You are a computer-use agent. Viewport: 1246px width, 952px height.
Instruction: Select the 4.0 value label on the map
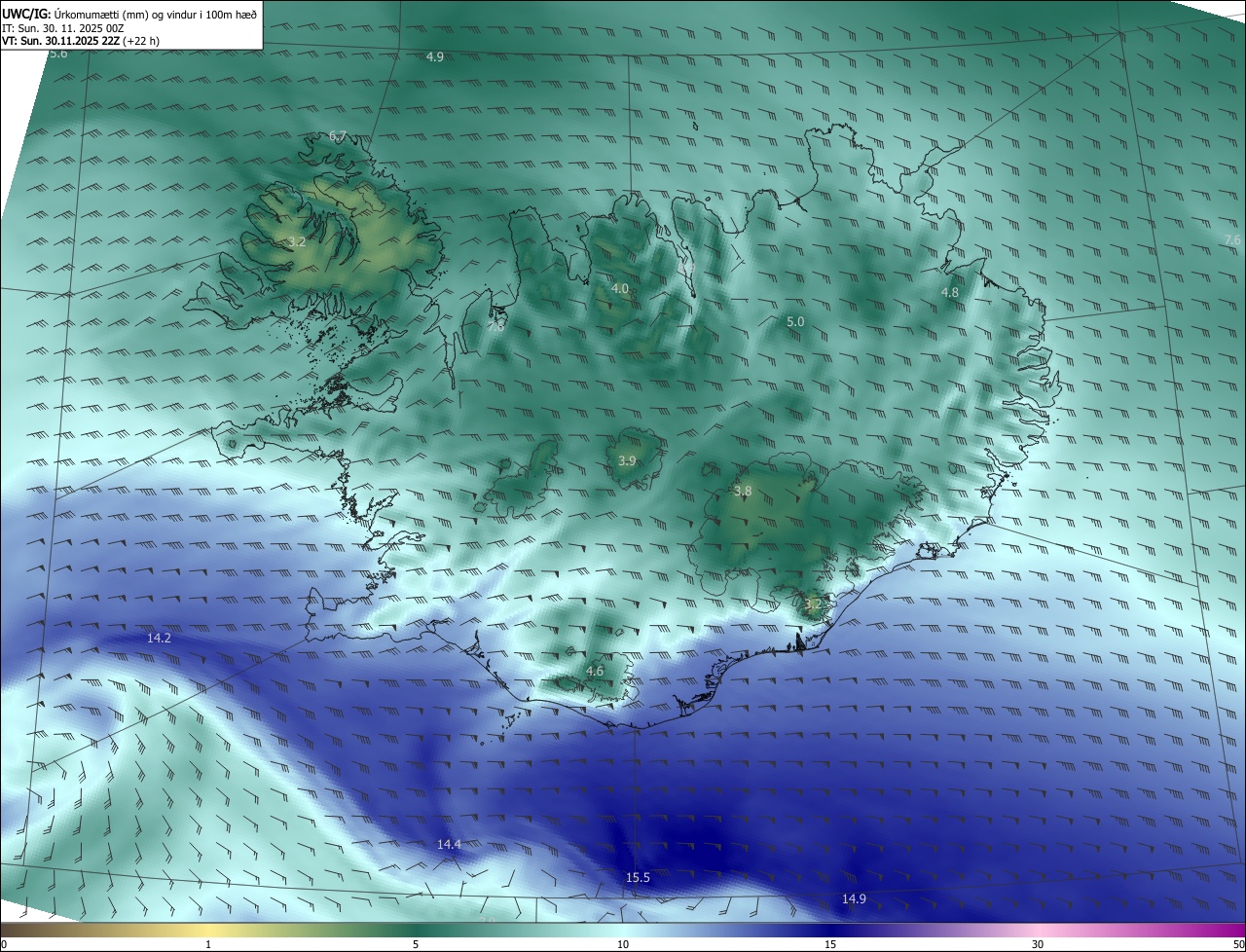pos(620,289)
